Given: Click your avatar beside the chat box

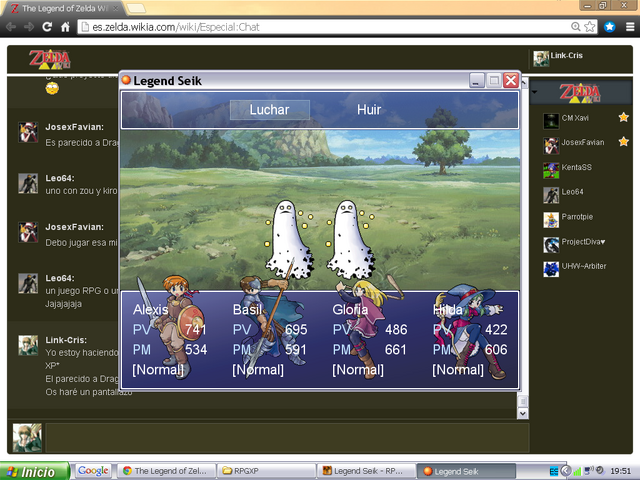Looking at the screenshot, I should click(27, 438).
